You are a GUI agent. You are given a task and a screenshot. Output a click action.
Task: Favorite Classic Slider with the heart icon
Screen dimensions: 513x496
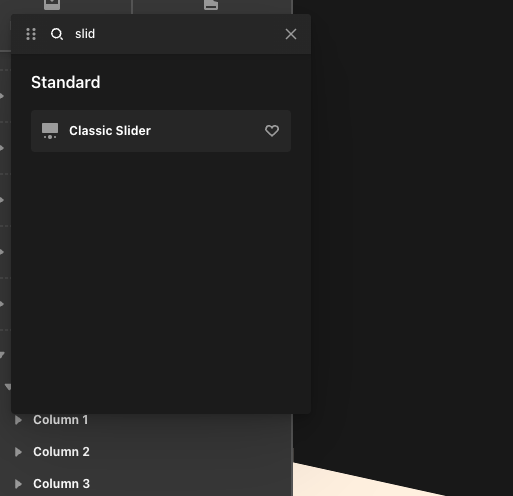click(272, 131)
